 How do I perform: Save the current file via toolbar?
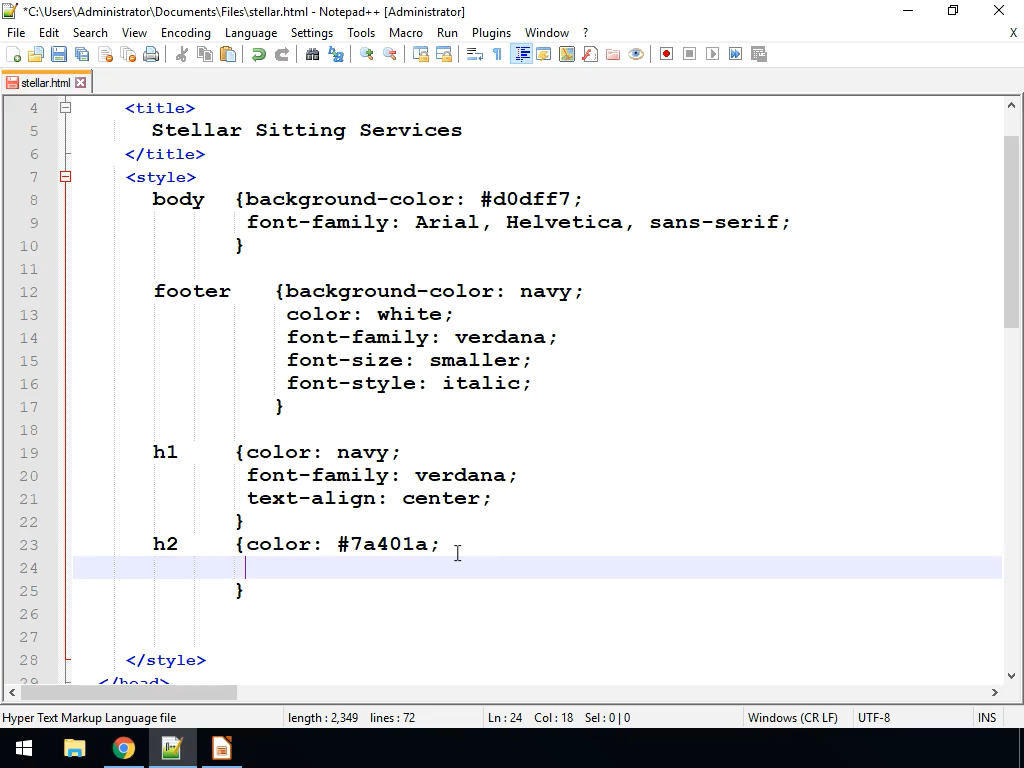[x=59, y=54]
